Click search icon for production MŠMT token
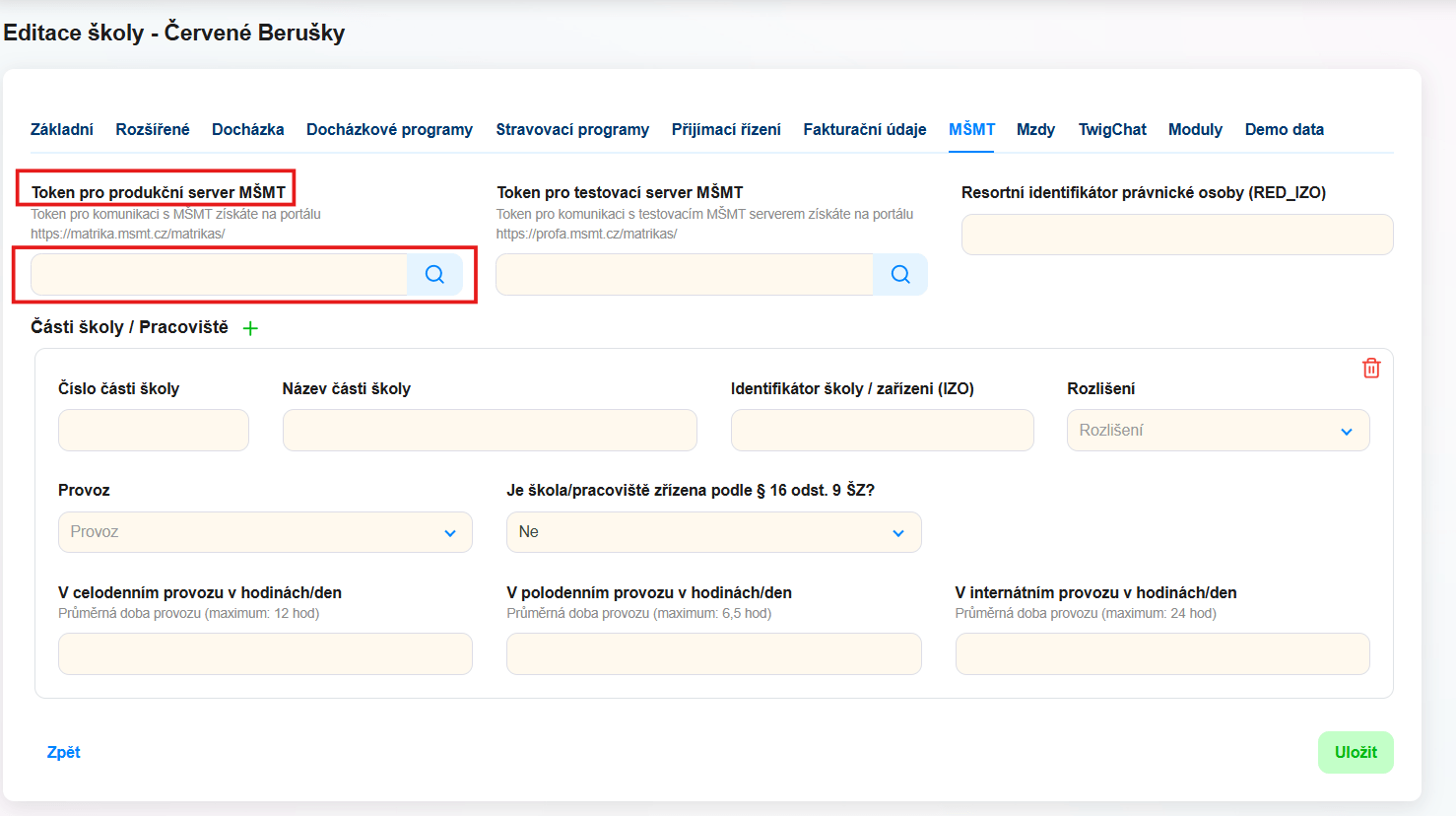This screenshot has width=1456, height=816. (x=434, y=275)
